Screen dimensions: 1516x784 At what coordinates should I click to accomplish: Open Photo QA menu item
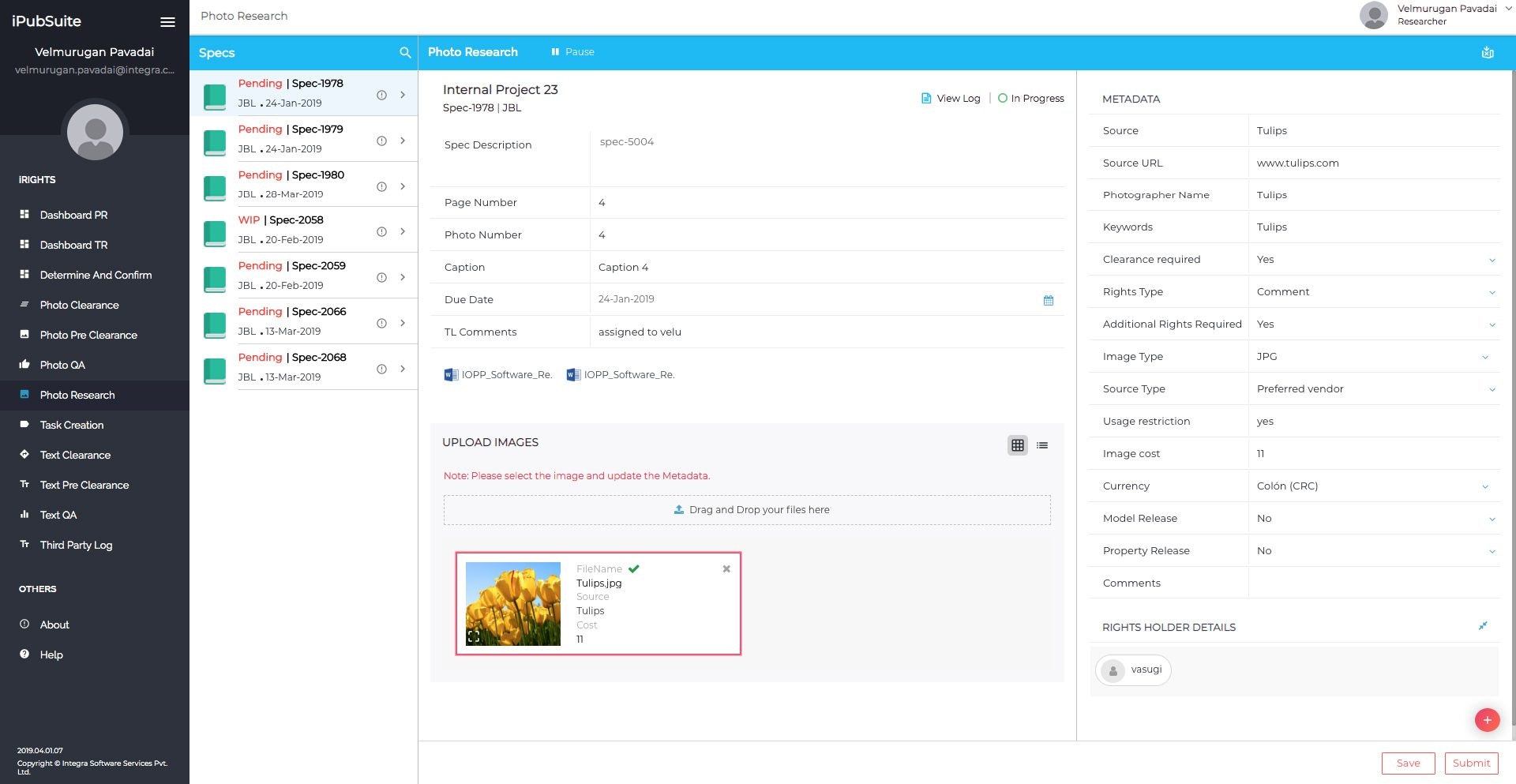coord(95,365)
